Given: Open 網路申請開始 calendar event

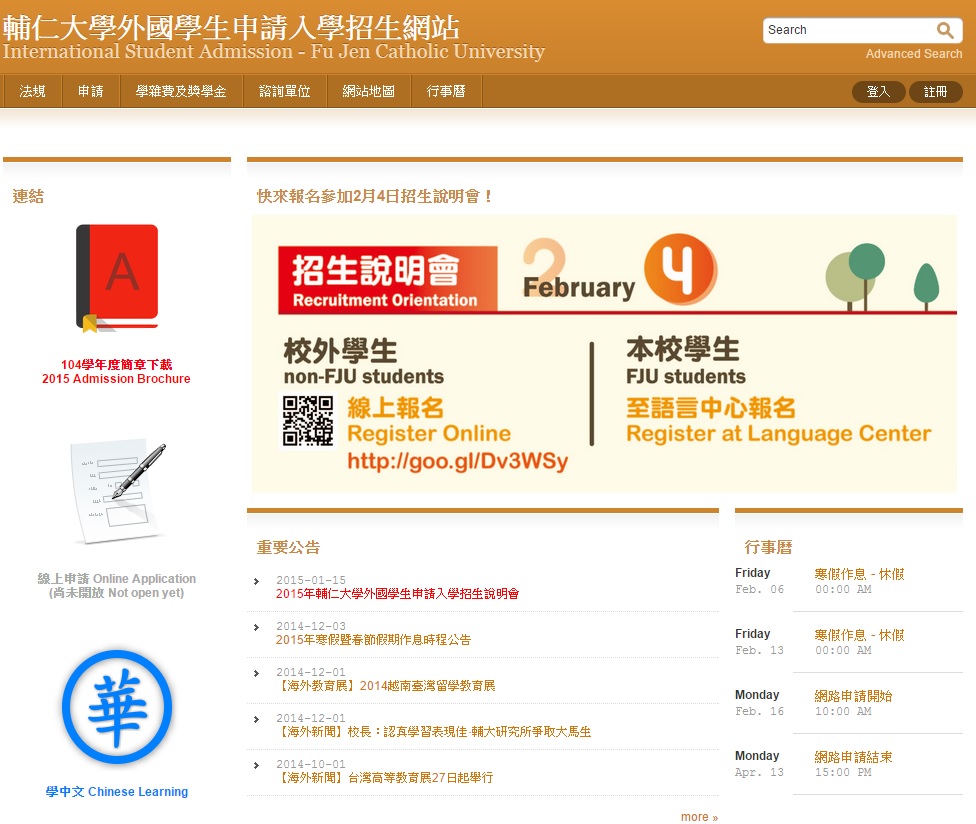Looking at the screenshot, I should 853,696.
